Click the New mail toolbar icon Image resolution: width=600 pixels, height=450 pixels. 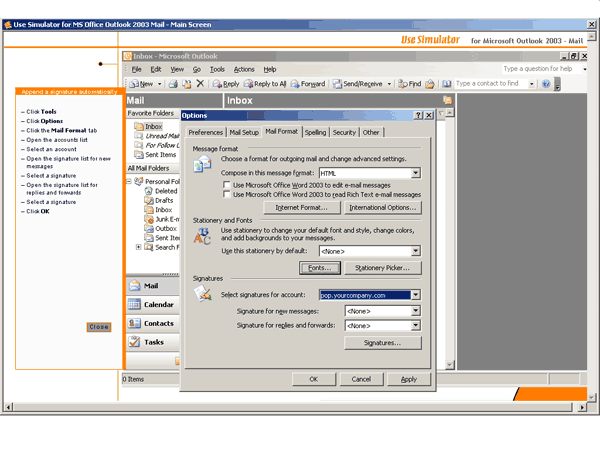tap(142, 84)
